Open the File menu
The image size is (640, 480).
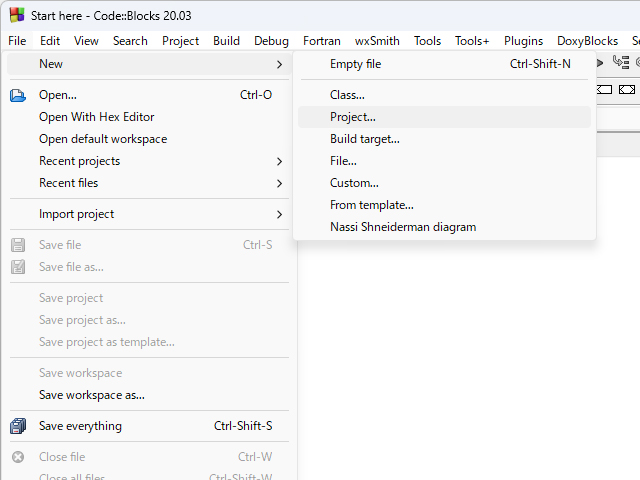pyautogui.click(x=17, y=41)
